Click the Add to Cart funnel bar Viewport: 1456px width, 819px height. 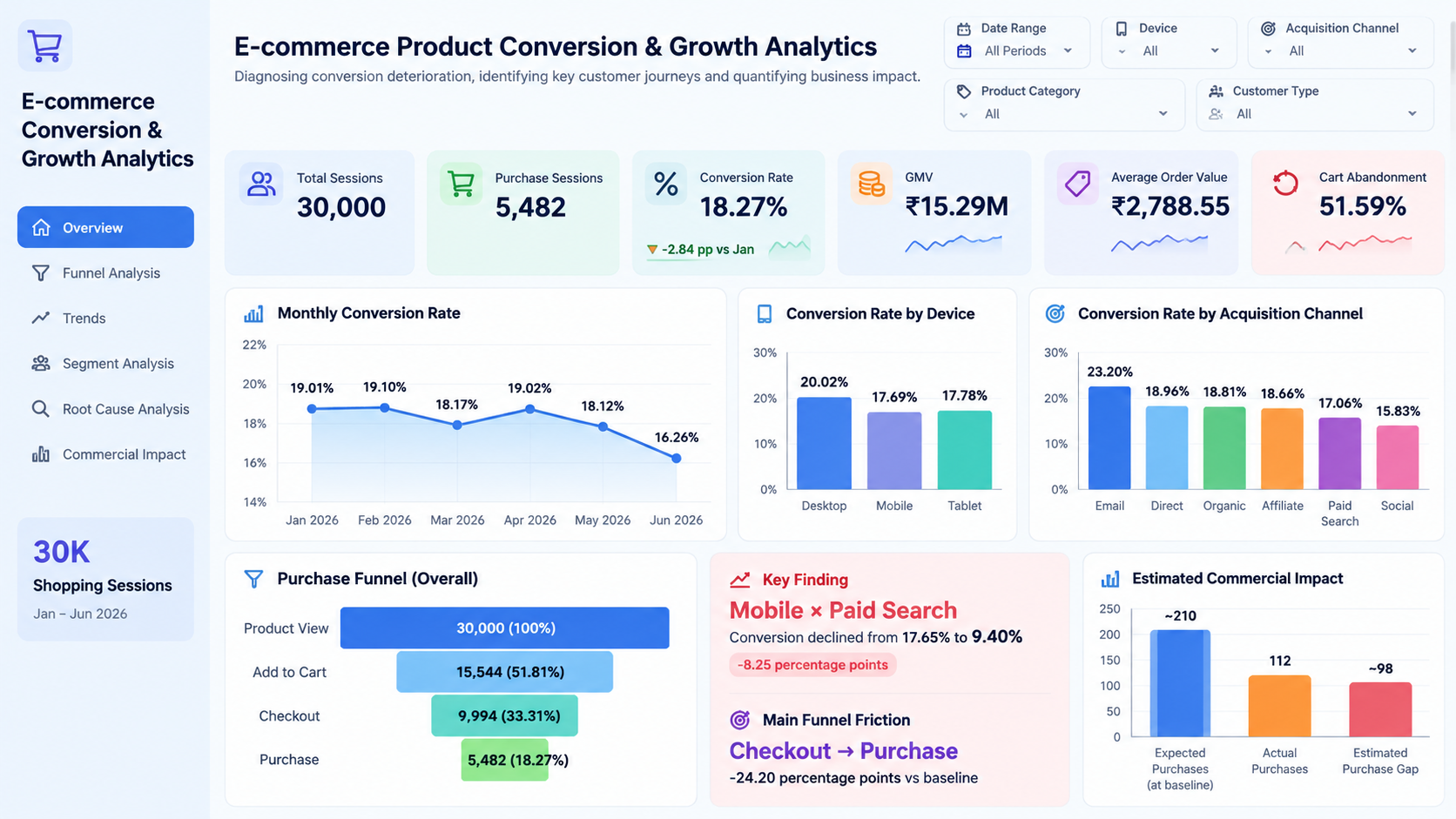[x=505, y=672]
